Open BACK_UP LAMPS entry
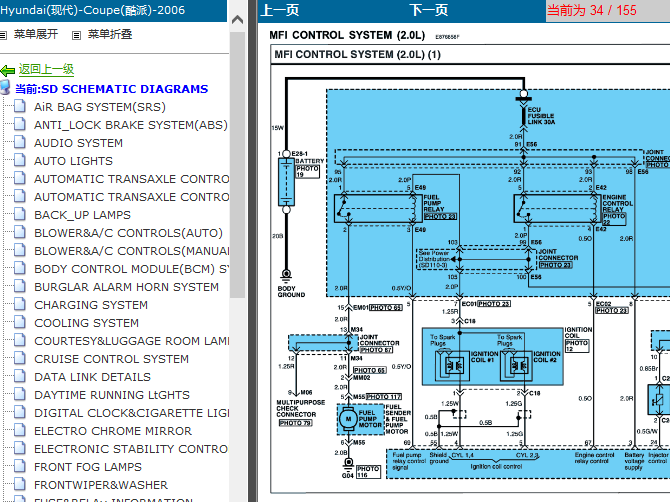Viewport: 670px width, 502px height. click(82, 215)
